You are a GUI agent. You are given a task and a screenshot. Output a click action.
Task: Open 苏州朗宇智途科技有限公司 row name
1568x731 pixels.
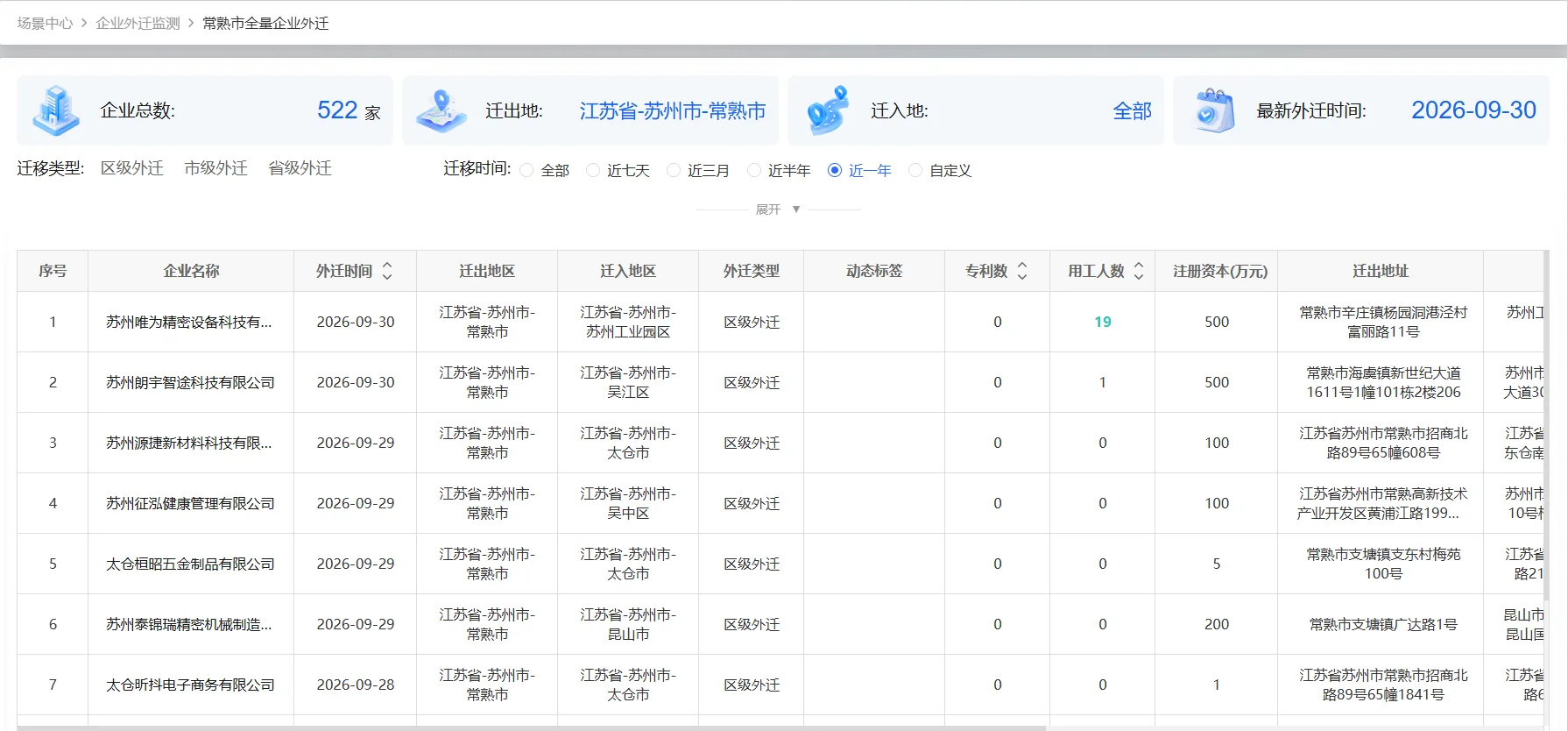191,382
